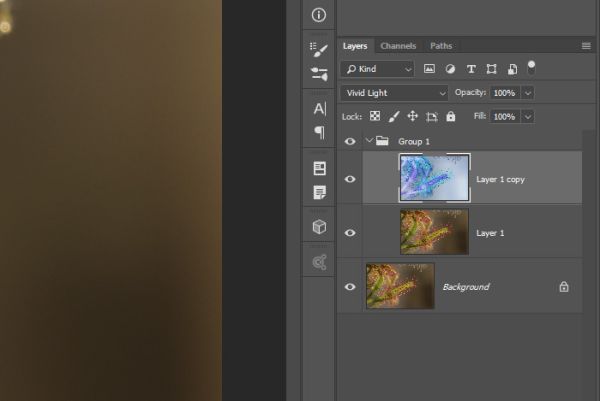Collapse the Group 1 folder chevron

(x=369, y=140)
